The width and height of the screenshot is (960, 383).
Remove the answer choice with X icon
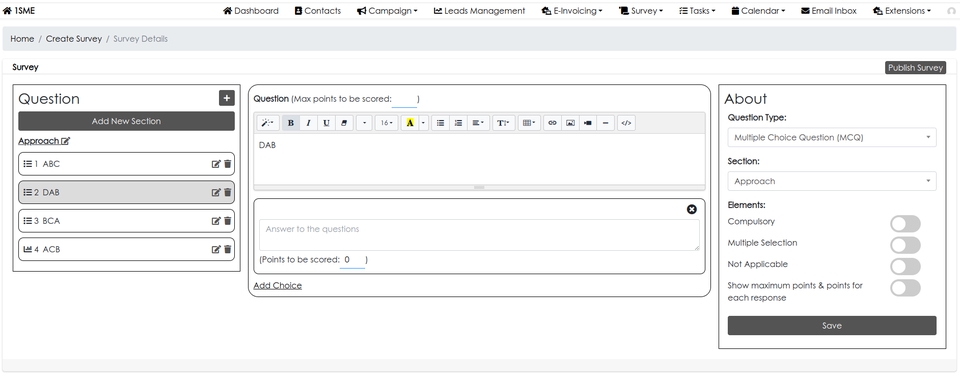(x=692, y=209)
